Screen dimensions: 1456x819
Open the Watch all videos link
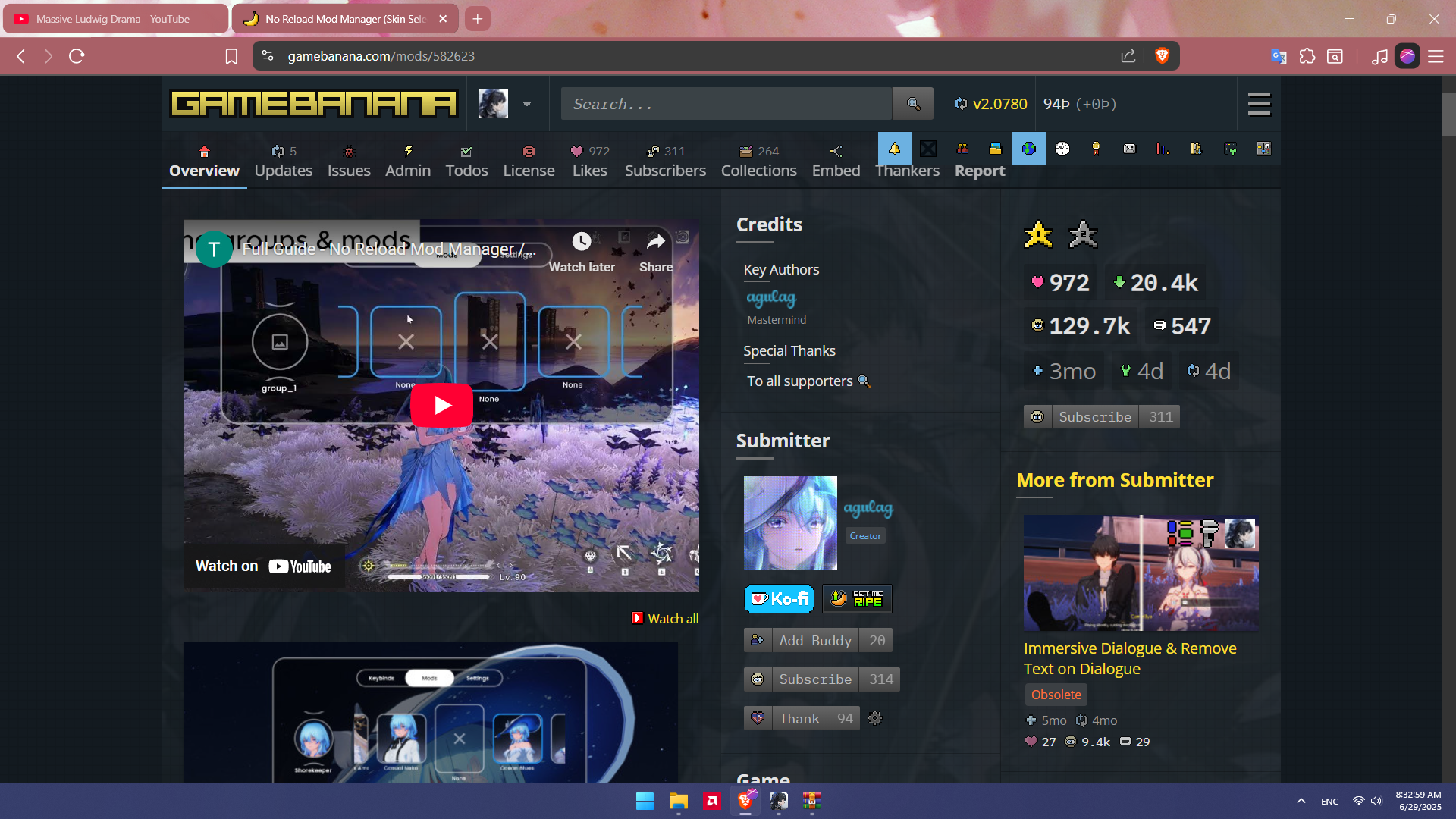point(665,619)
